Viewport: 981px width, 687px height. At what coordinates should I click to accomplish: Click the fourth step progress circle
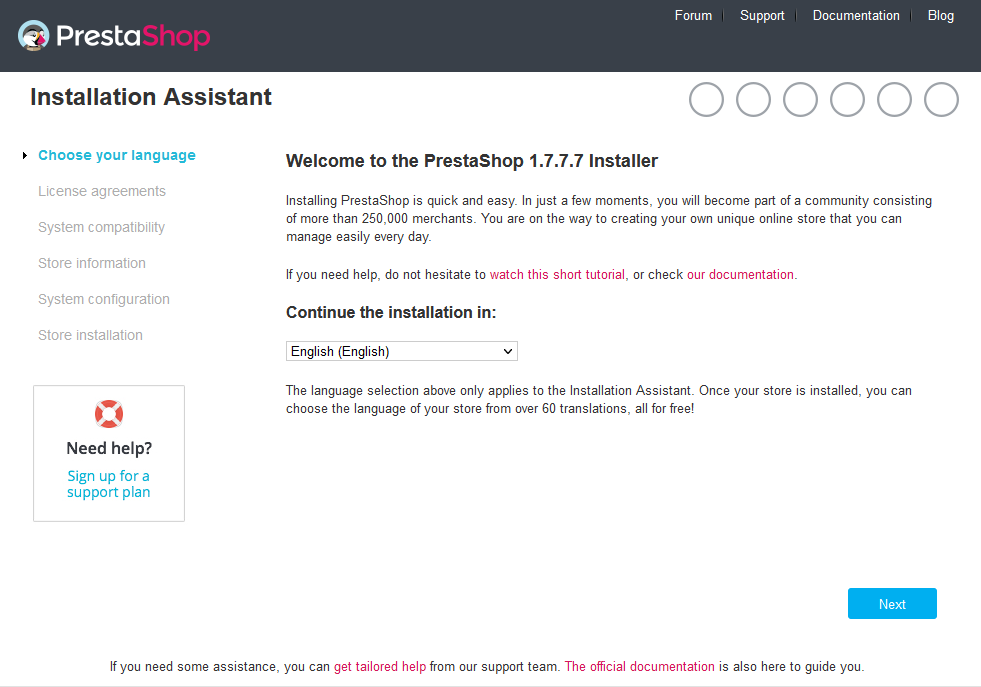pos(847,99)
